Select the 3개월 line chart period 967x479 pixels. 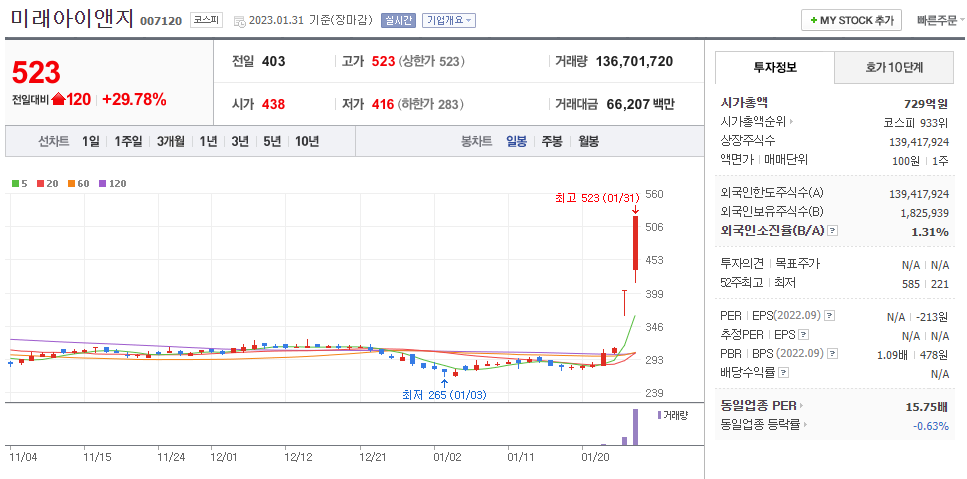click(x=170, y=141)
